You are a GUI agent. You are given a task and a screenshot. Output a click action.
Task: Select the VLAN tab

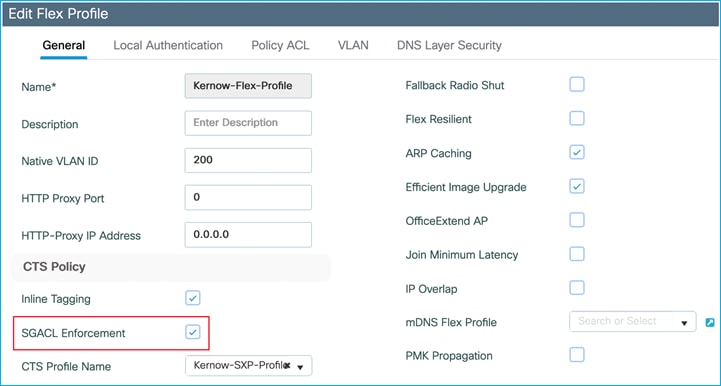pos(353,45)
